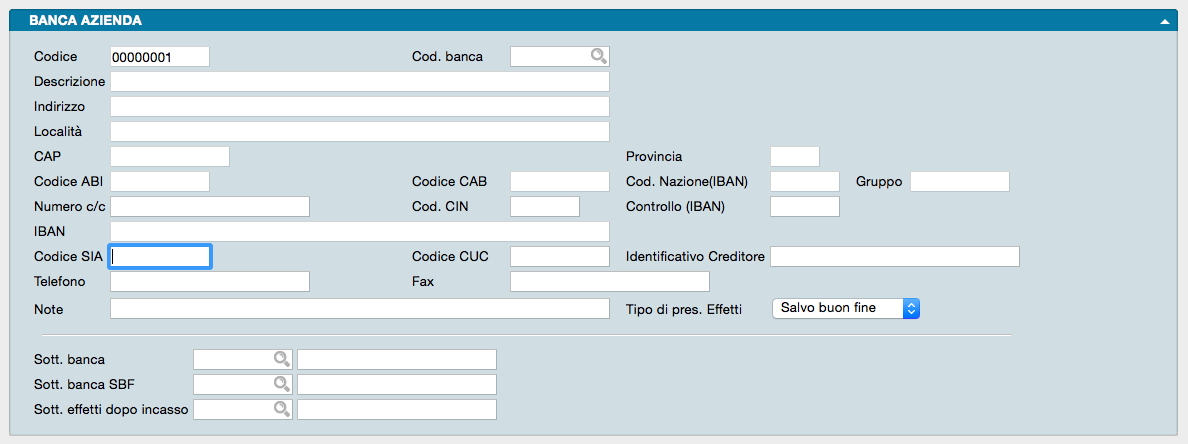Click search icon in Sott. banca SBF
1188x444 pixels.
(282, 384)
